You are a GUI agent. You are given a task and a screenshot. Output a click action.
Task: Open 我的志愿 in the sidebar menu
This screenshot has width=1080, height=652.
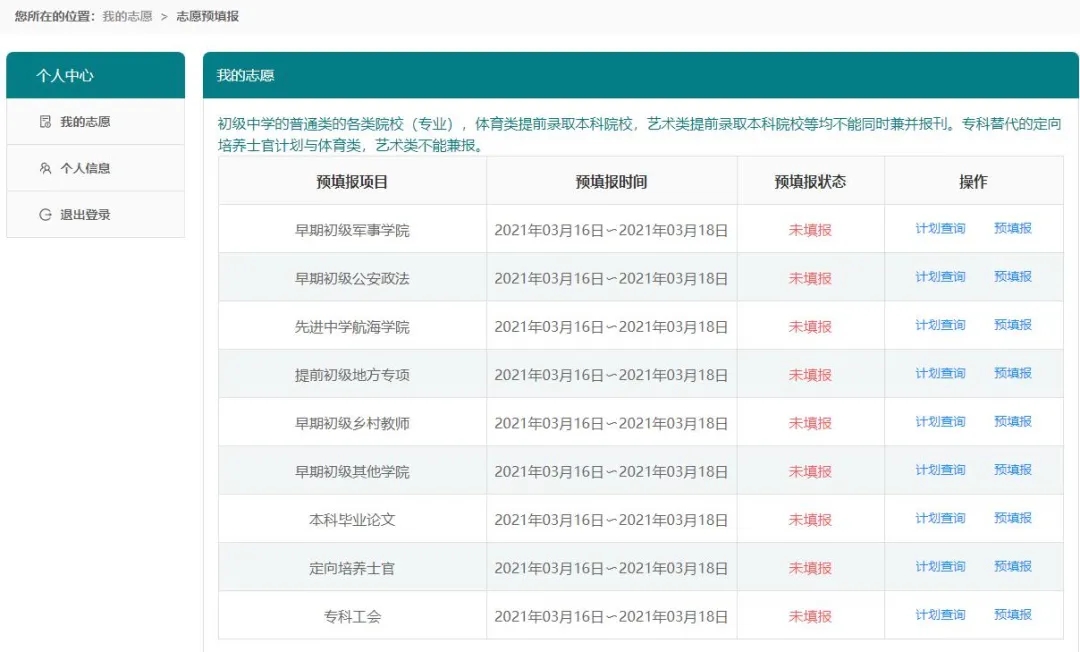pos(85,122)
